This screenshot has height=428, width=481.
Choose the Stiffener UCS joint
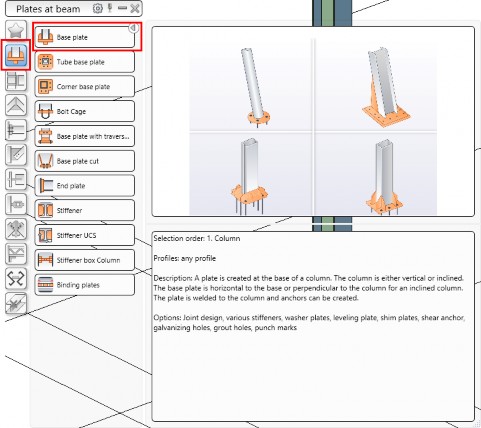pos(85,235)
